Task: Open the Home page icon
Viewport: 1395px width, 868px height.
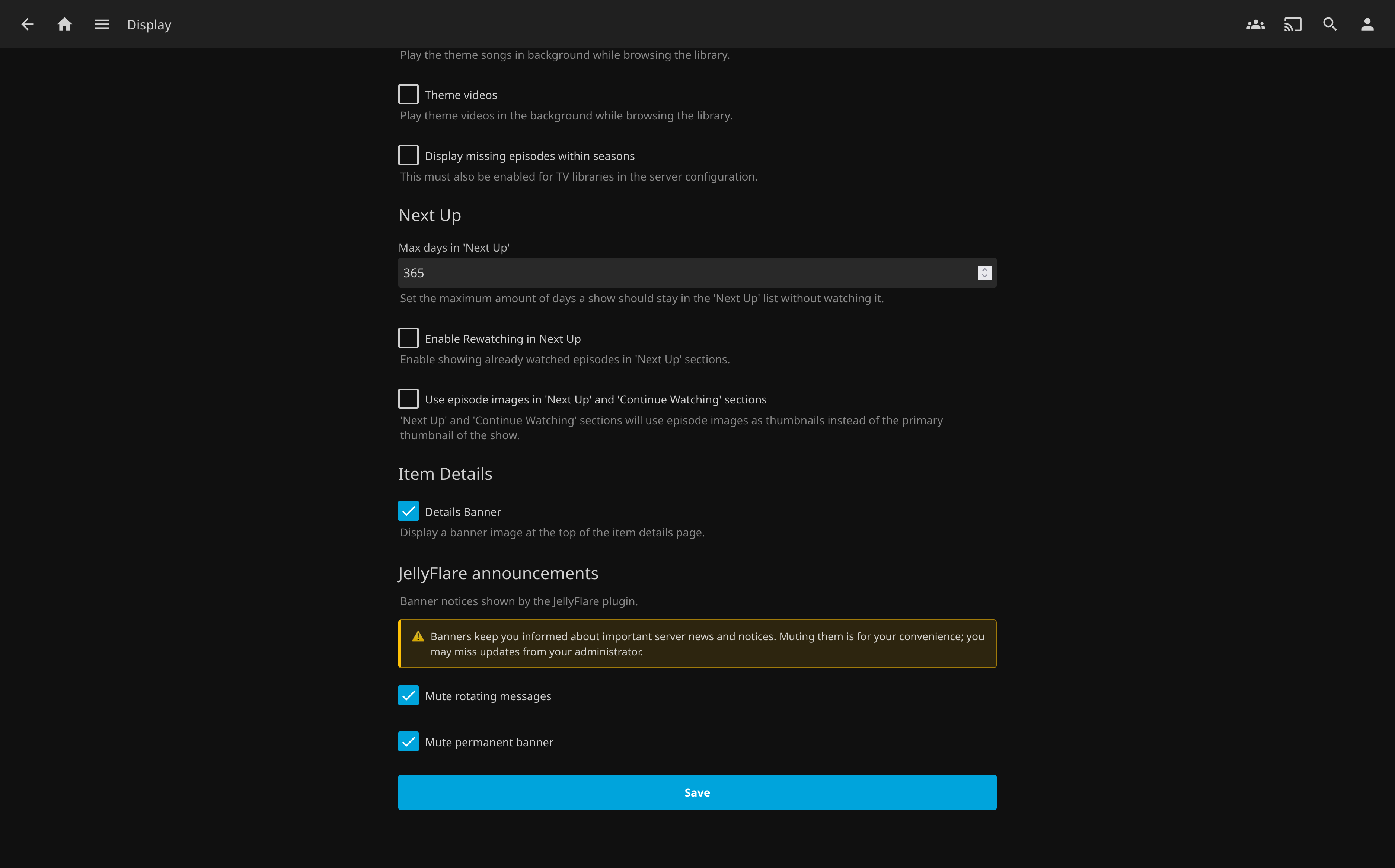Action: click(65, 24)
